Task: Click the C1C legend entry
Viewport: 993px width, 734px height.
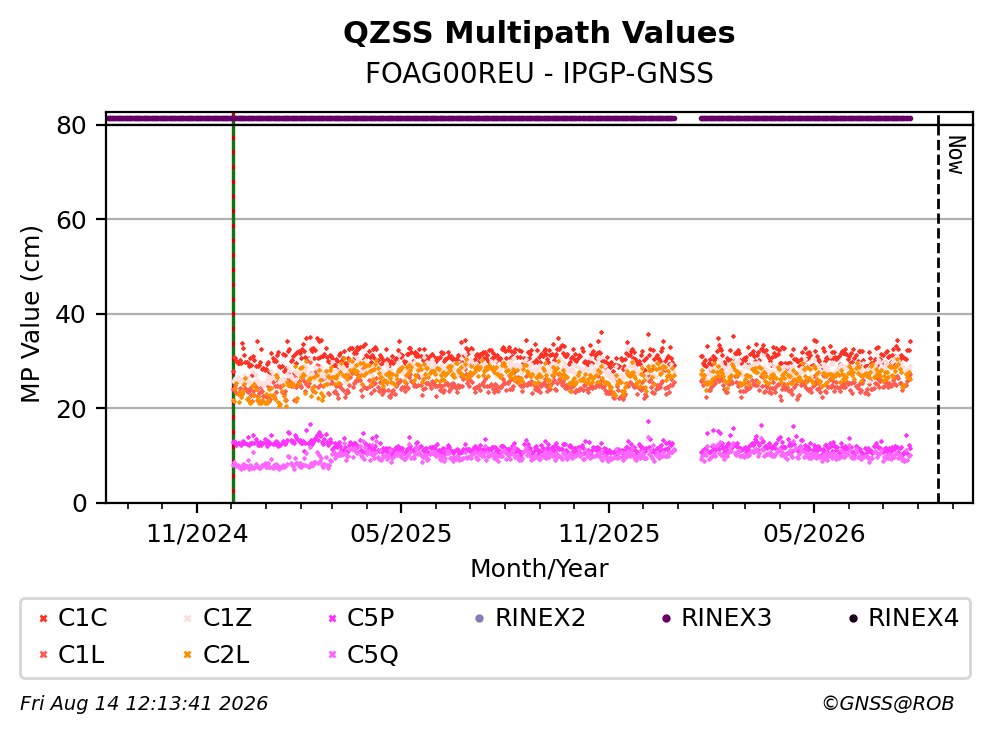Action: [x=73, y=617]
